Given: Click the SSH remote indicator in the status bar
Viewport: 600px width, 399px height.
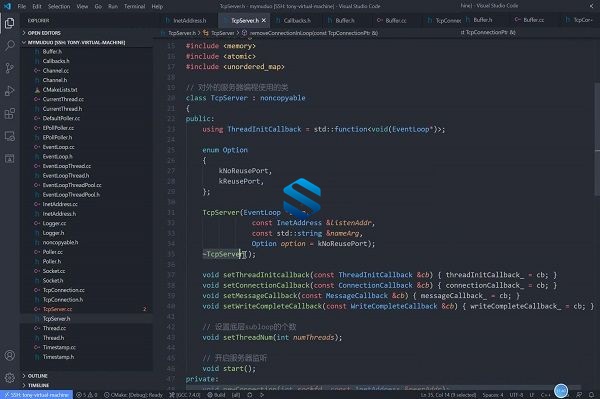Looking at the screenshot, I should coord(36,395).
